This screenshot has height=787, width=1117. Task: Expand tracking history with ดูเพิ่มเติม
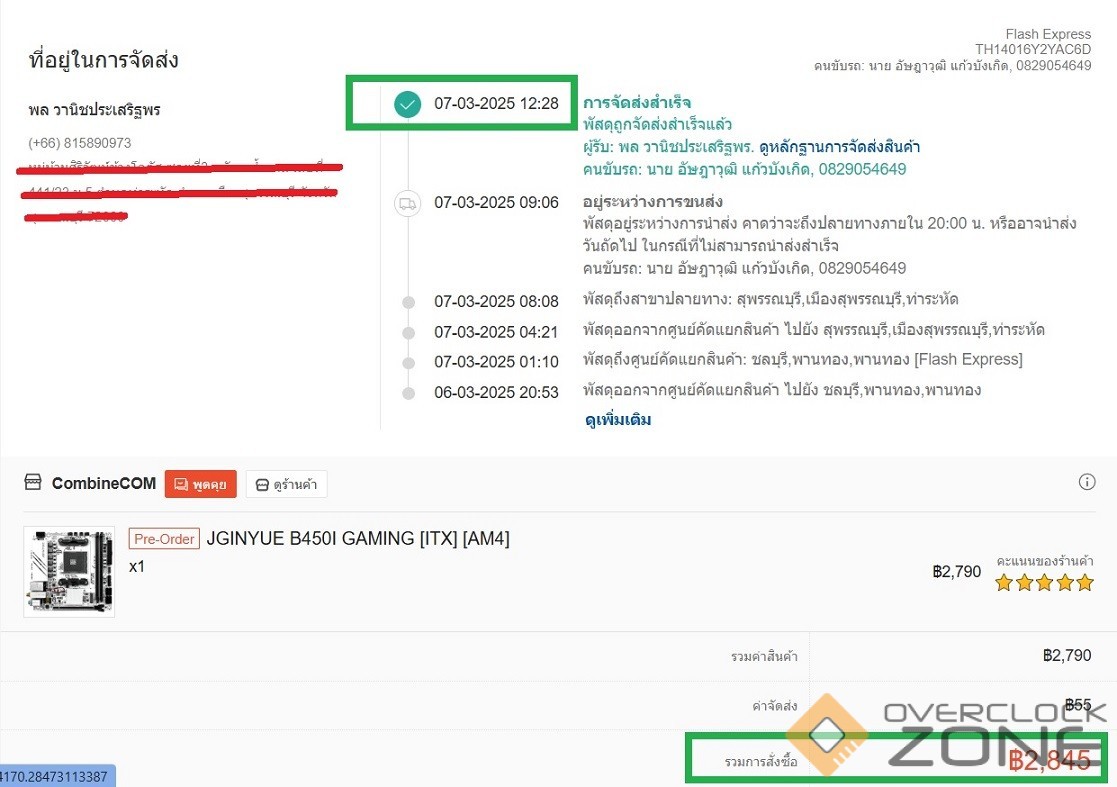(618, 419)
